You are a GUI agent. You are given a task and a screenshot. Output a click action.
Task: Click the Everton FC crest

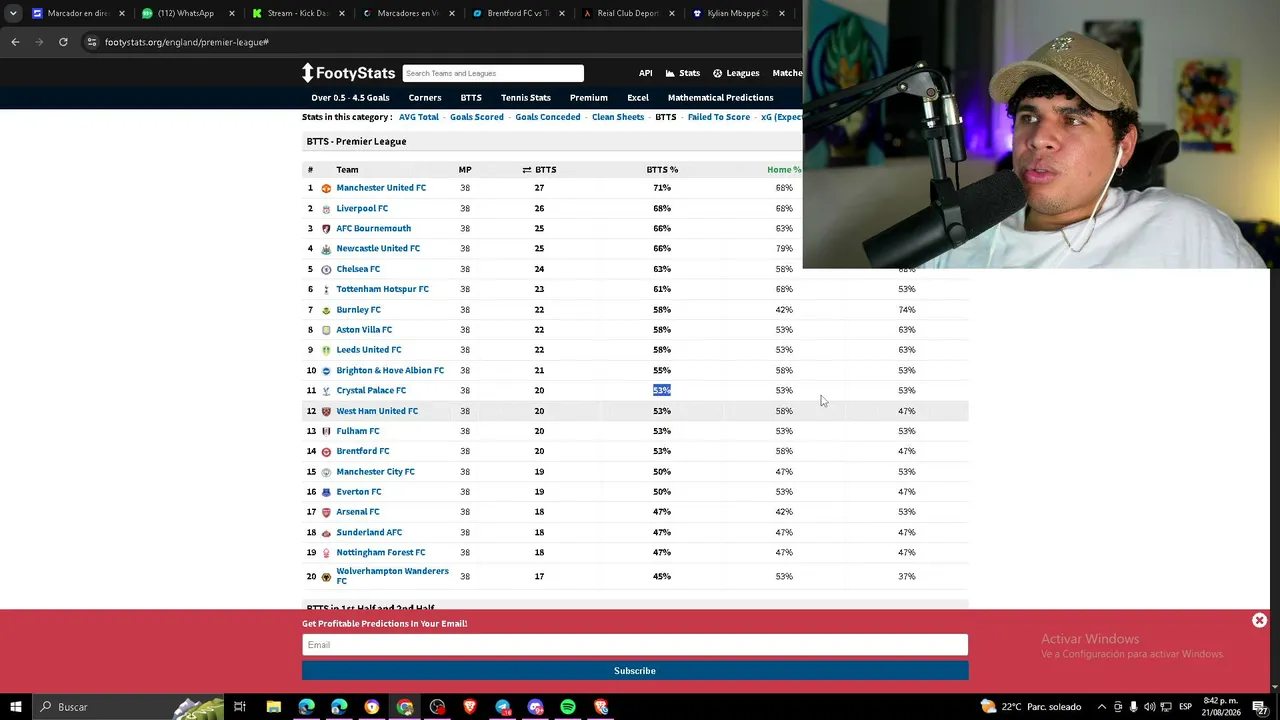[326, 492]
